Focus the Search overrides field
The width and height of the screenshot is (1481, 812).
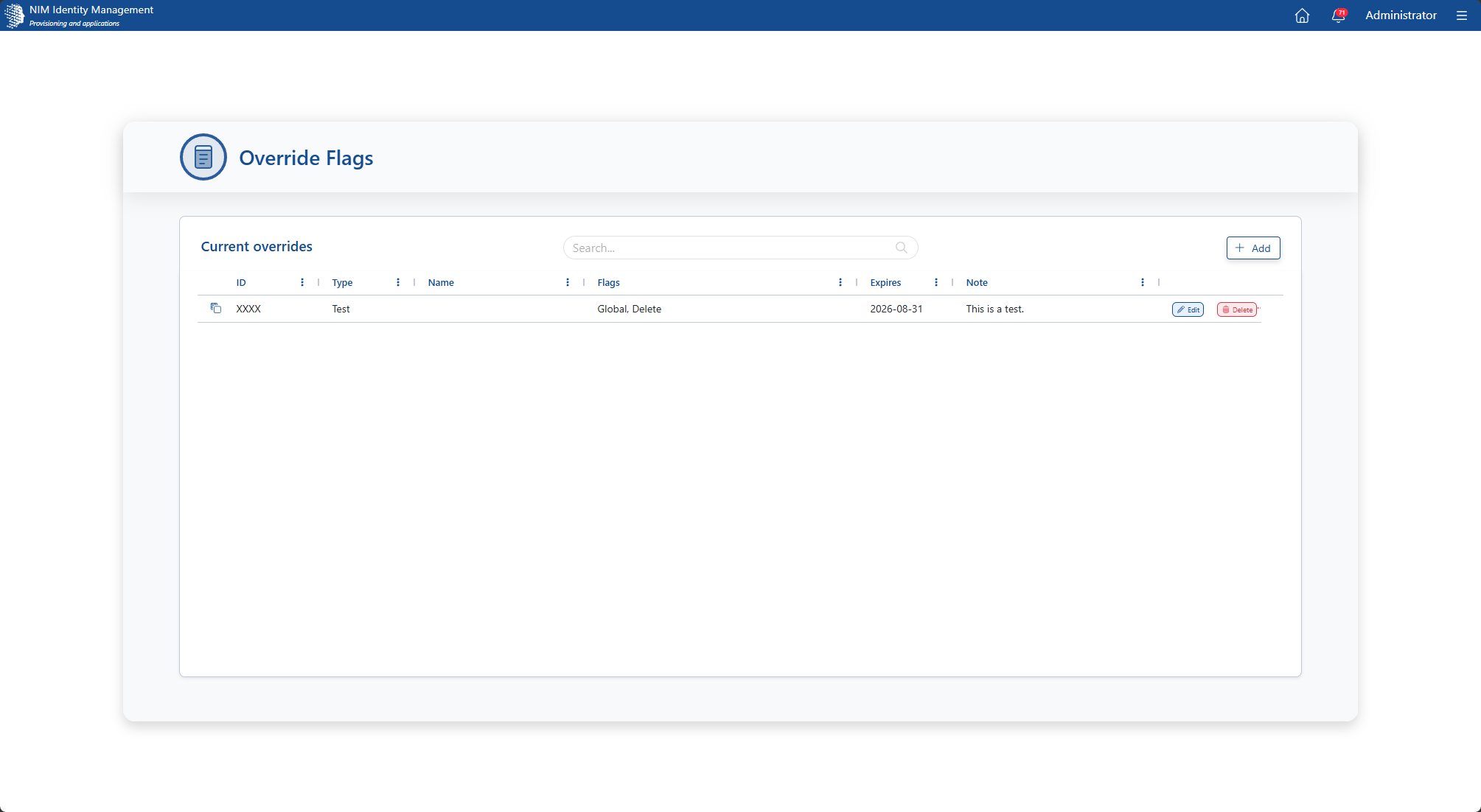pyautogui.click(x=740, y=248)
